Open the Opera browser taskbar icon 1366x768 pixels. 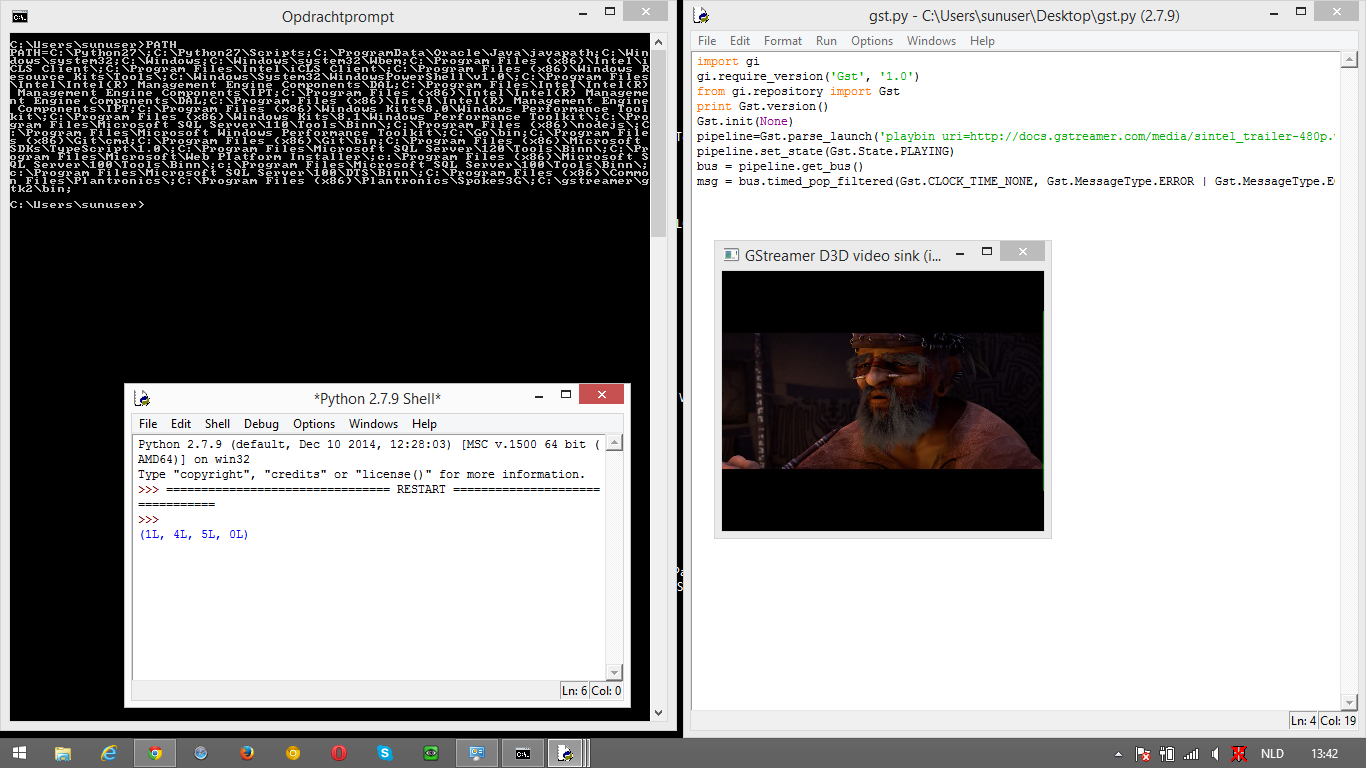[339, 753]
